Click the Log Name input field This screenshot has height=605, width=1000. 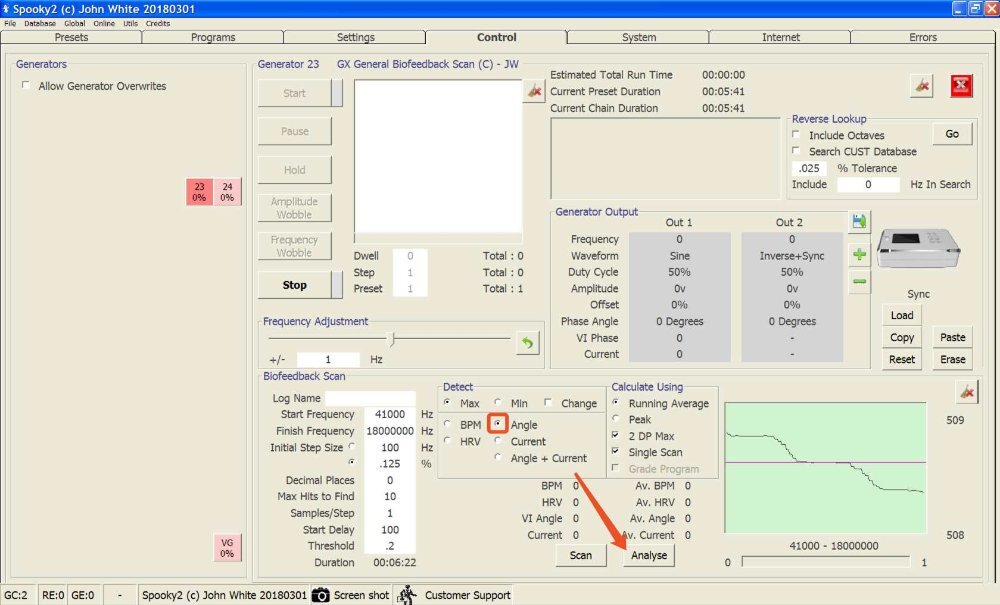click(x=370, y=398)
